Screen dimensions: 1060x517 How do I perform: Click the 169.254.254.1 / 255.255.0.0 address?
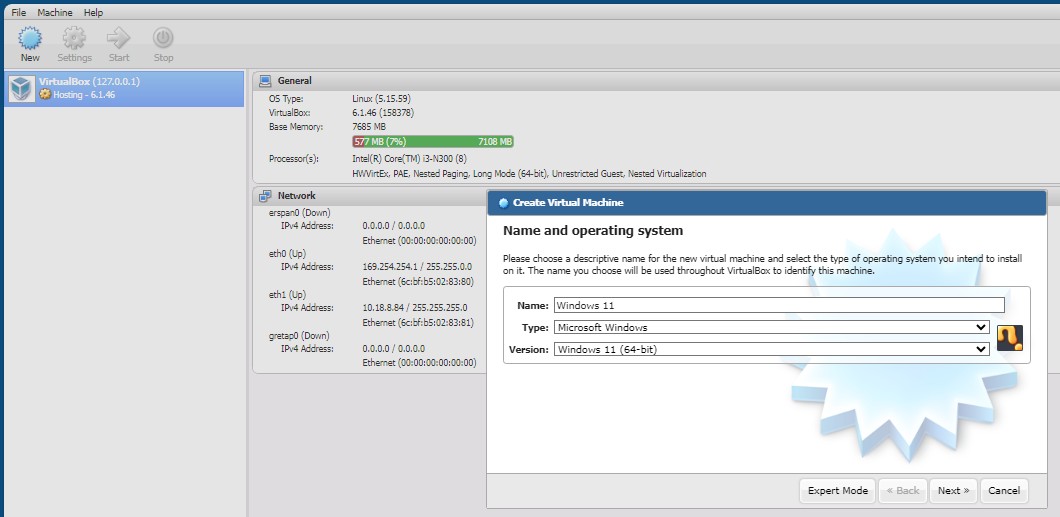tap(417, 267)
